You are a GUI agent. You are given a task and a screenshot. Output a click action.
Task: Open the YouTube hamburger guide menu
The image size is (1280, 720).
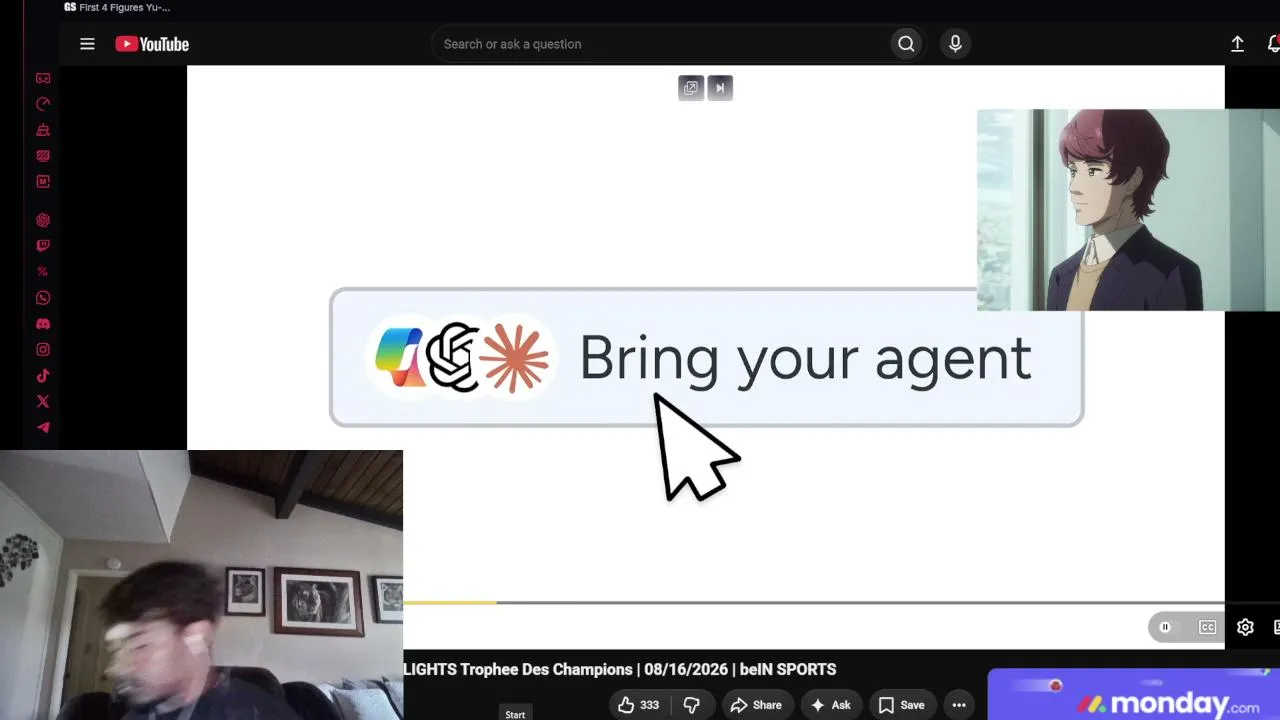87,44
